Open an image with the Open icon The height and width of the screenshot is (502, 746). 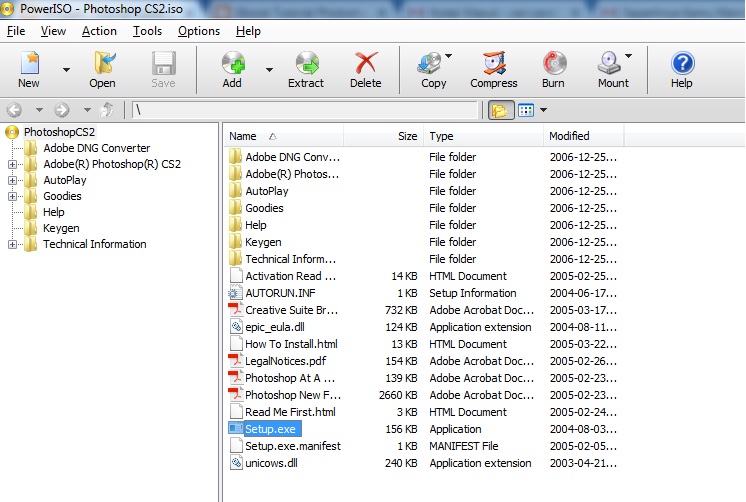coord(103,63)
